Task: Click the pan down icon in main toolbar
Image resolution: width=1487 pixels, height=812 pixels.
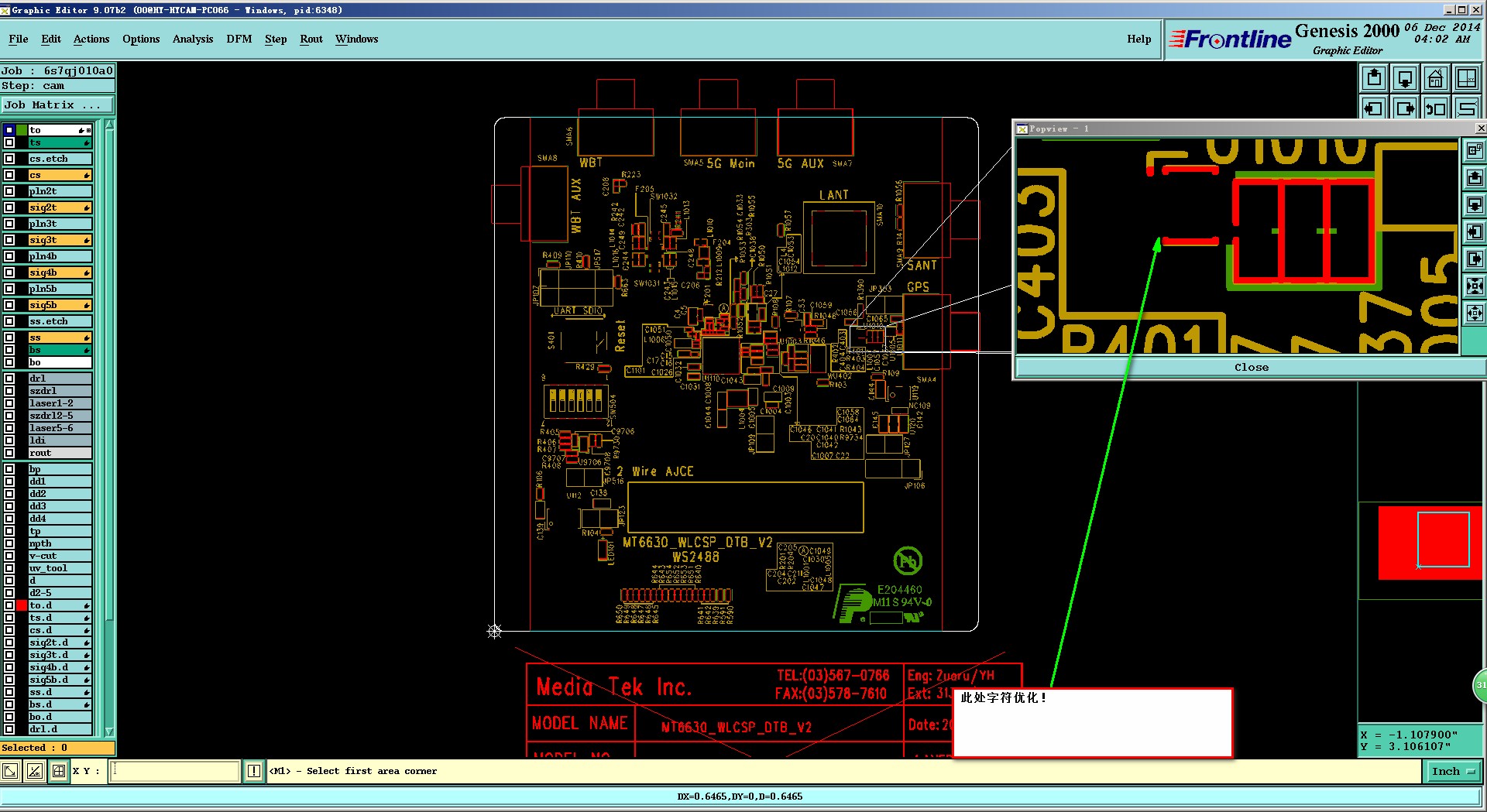Action: [x=1405, y=78]
